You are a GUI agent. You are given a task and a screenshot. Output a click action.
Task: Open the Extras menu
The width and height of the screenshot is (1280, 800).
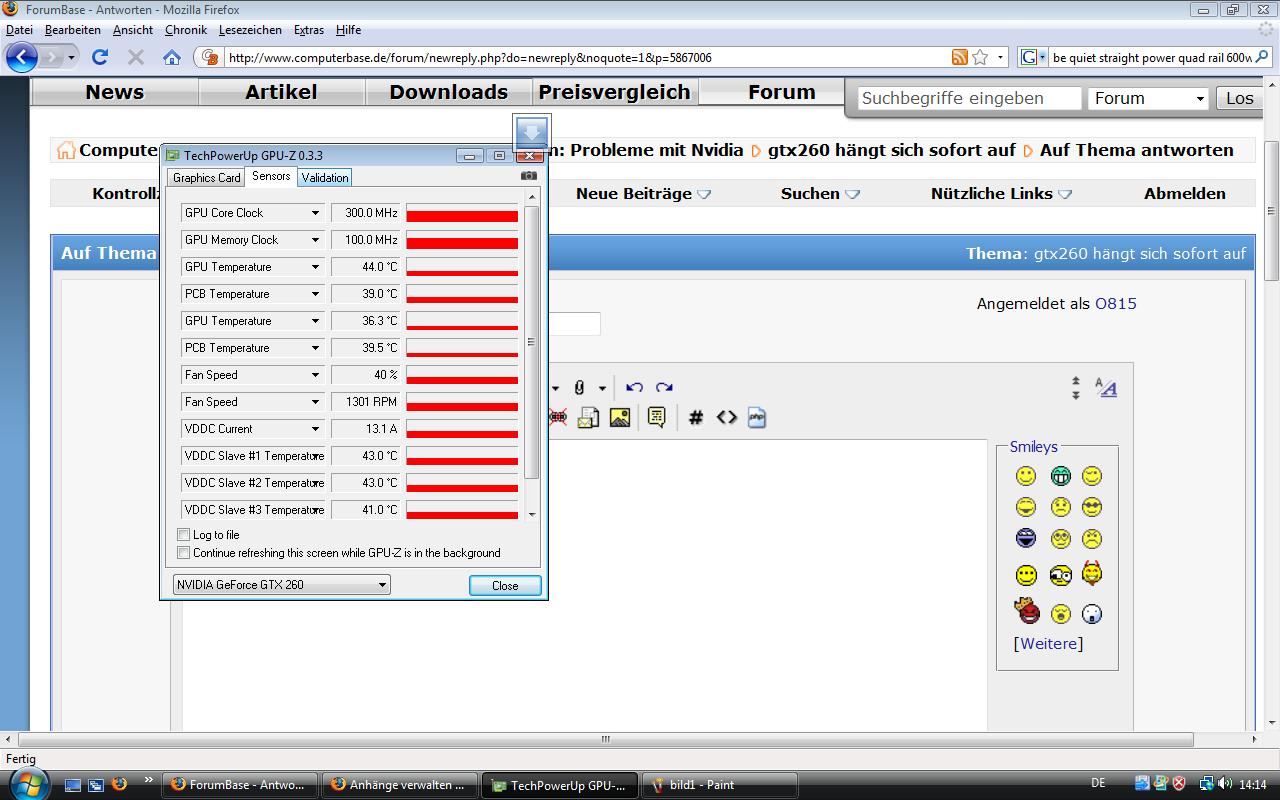click(309, 30)
